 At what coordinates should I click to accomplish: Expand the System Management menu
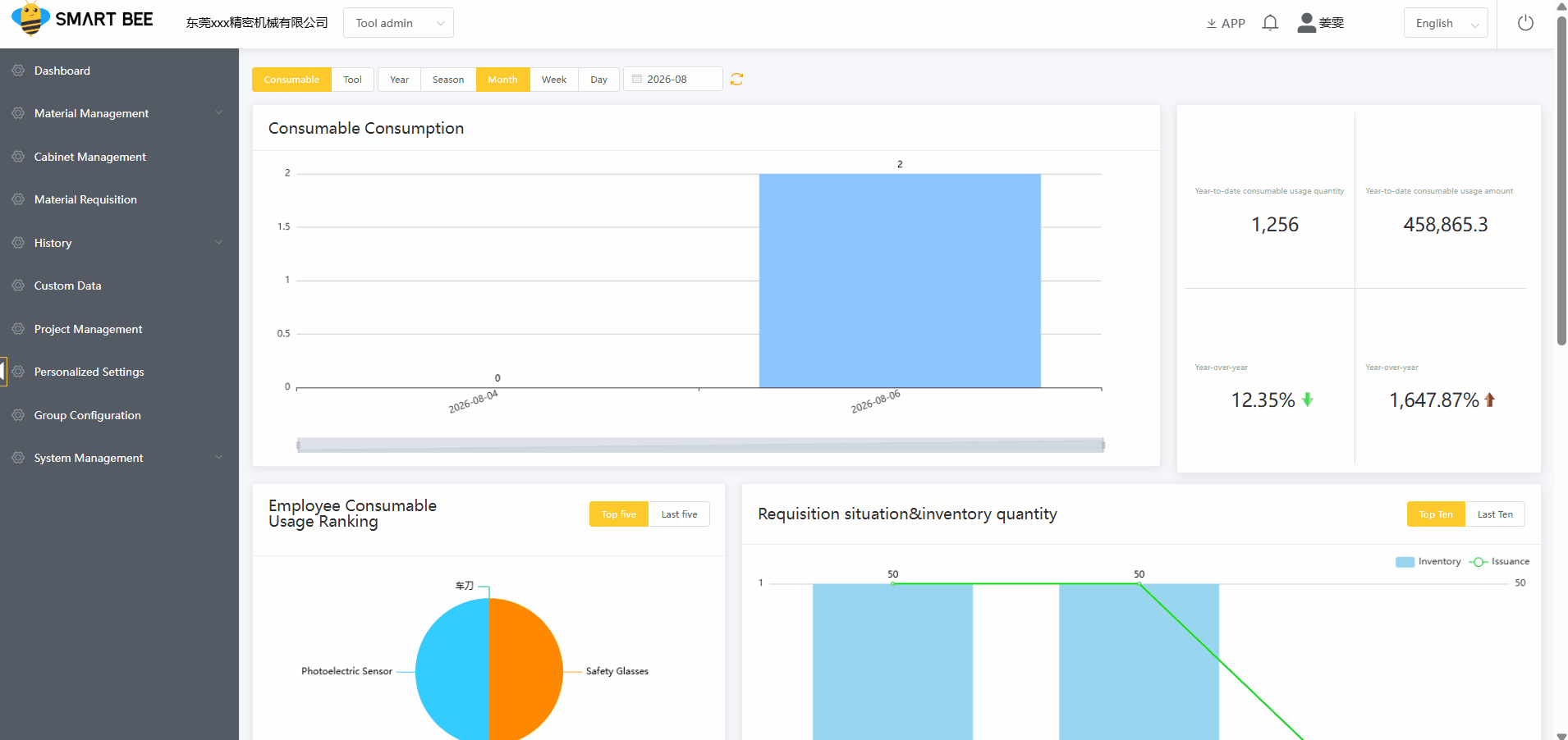[119, 458]
